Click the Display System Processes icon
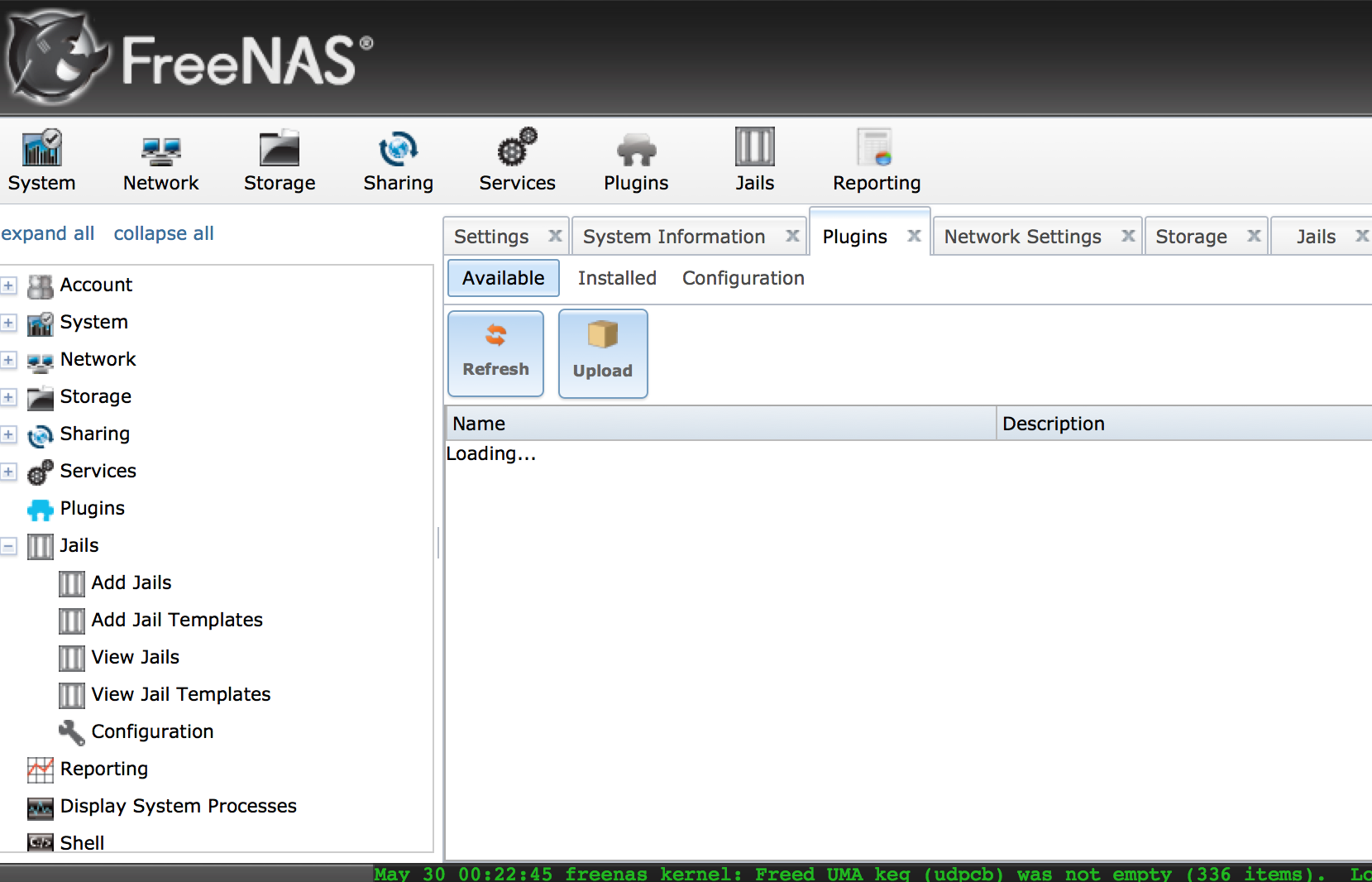Screen dimensions: 1372x882 (x=41, y=808)
